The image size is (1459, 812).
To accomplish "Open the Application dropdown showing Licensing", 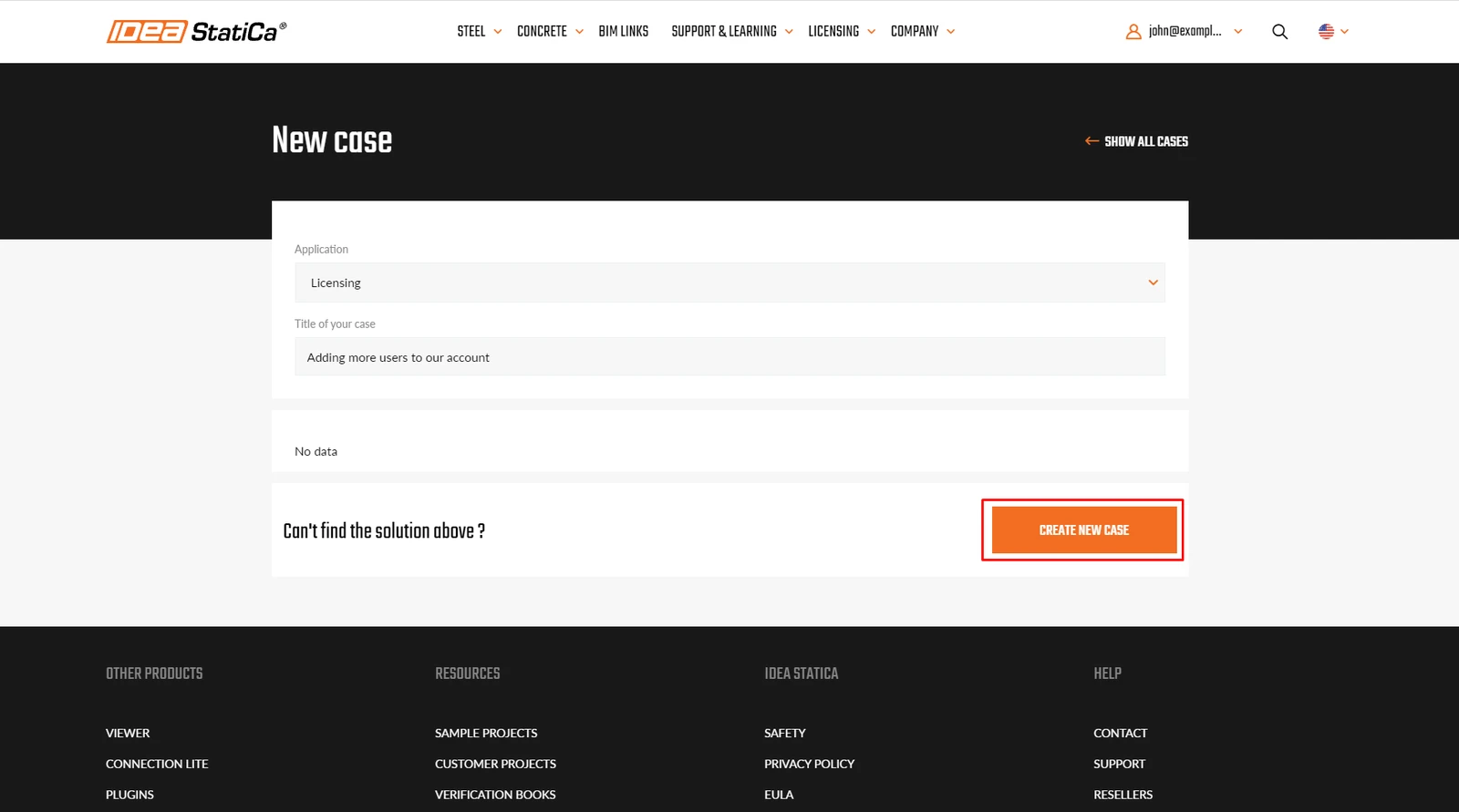I will [x=729, y=283].
